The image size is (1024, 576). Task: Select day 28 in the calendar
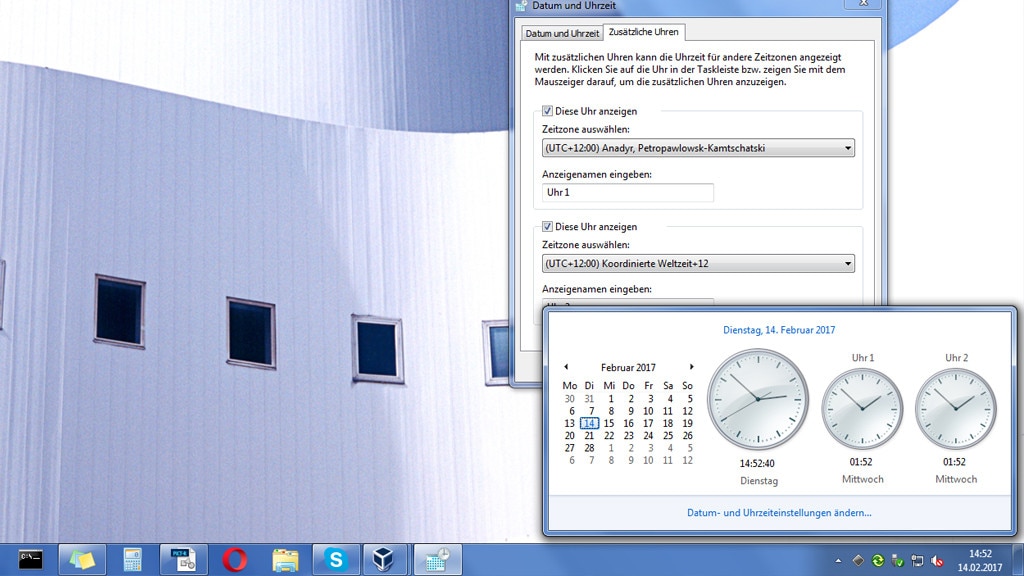589,448
